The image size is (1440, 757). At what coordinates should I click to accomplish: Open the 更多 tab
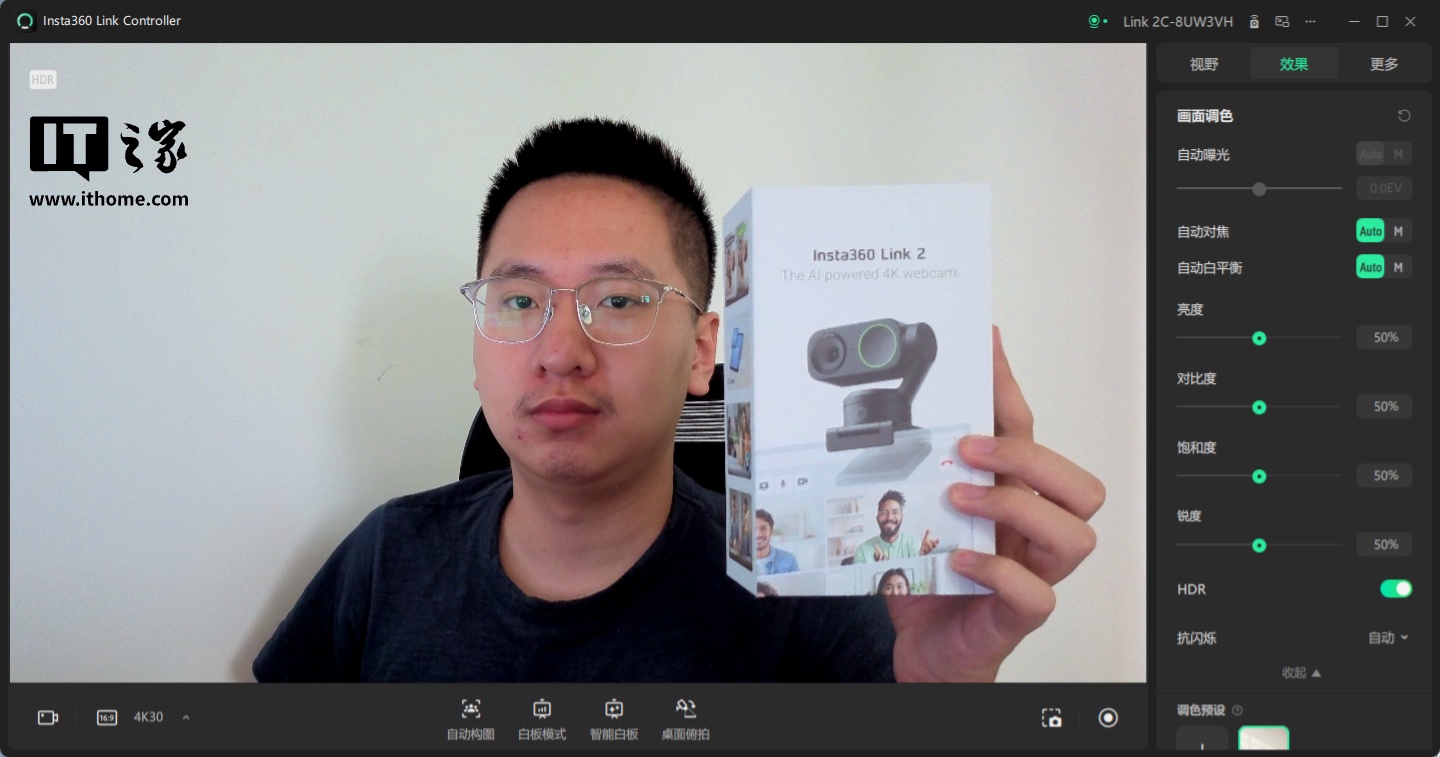coord(1384,64)
